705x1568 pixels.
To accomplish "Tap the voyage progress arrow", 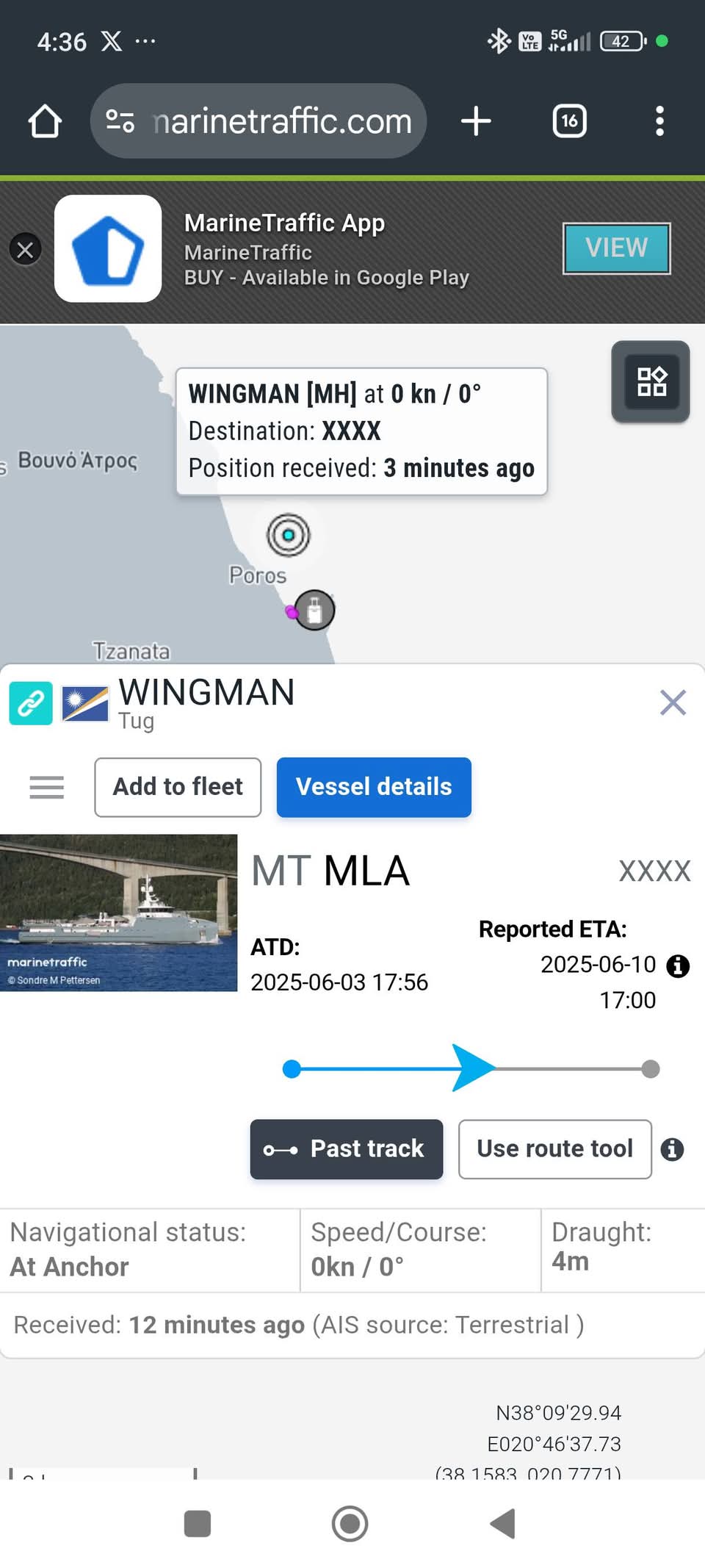I will (x=471, y=1068).
